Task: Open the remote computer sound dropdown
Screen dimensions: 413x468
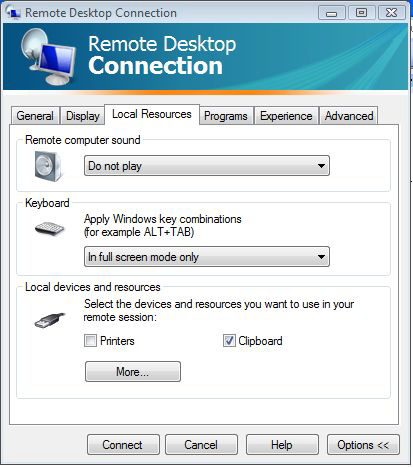Action: point(207,166)
